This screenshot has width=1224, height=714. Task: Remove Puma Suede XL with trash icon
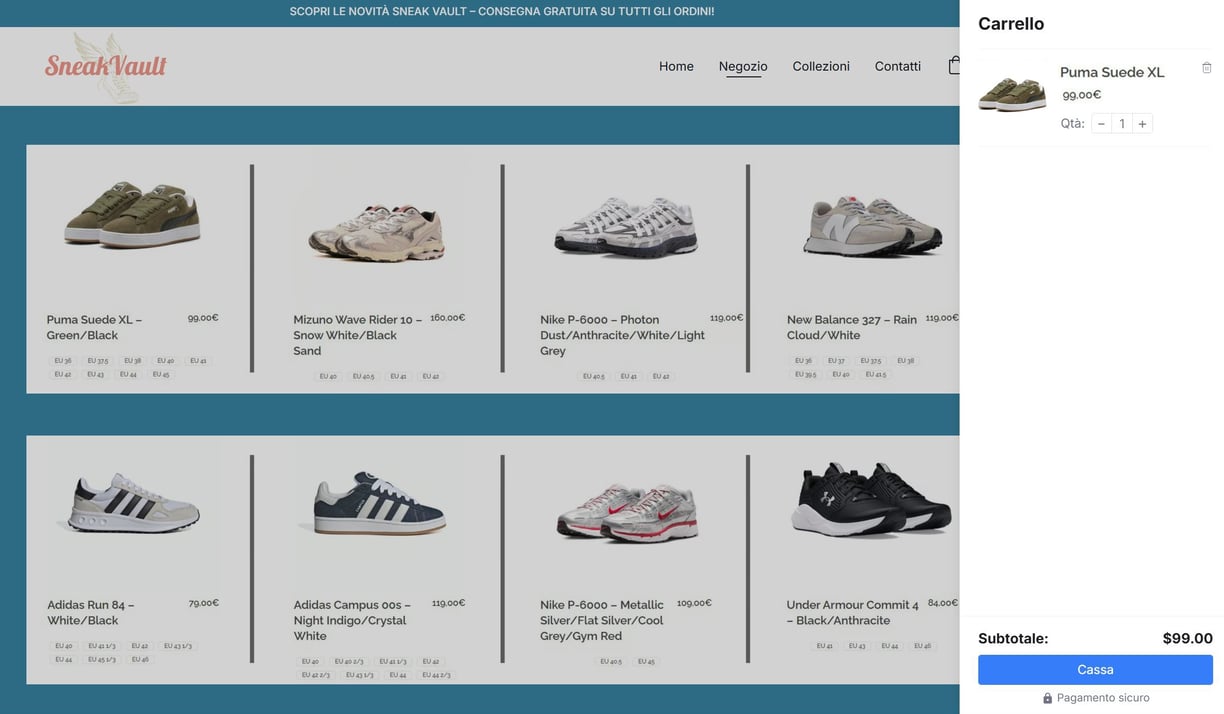1206,68
